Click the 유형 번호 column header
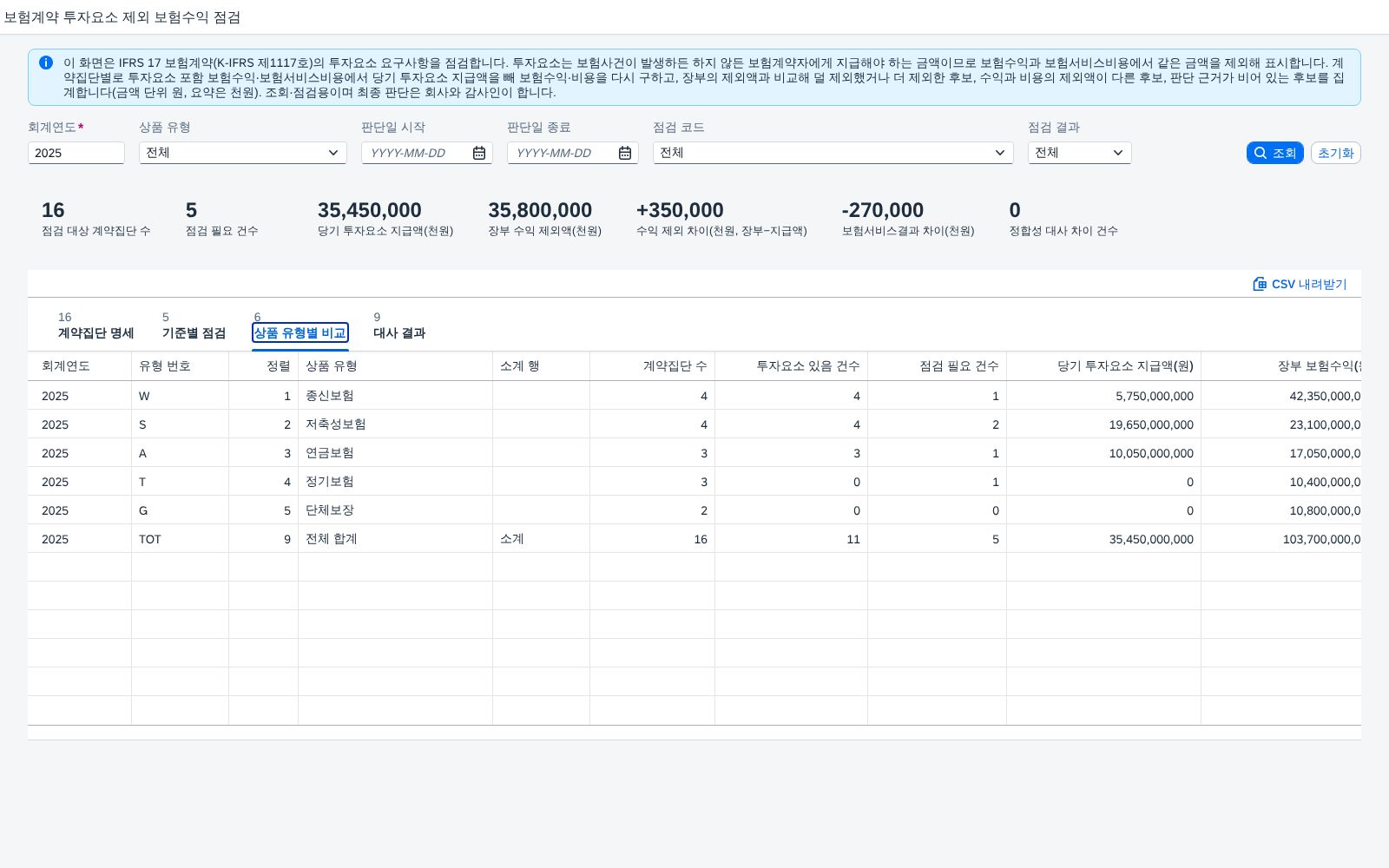This screenshot has width=1389, height=868. [x=181, y=366]
